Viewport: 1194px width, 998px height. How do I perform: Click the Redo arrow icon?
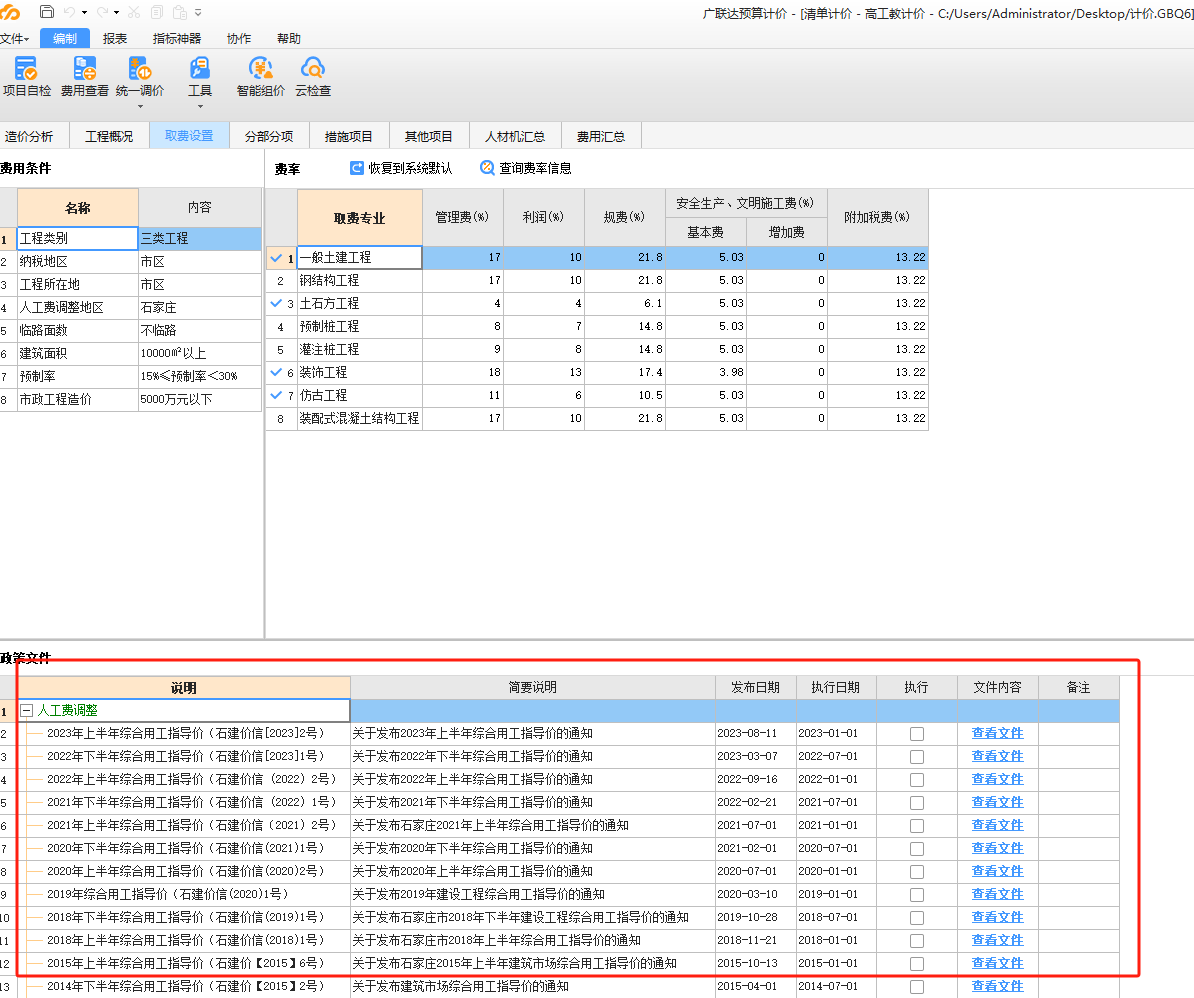(x=102, y=12)
